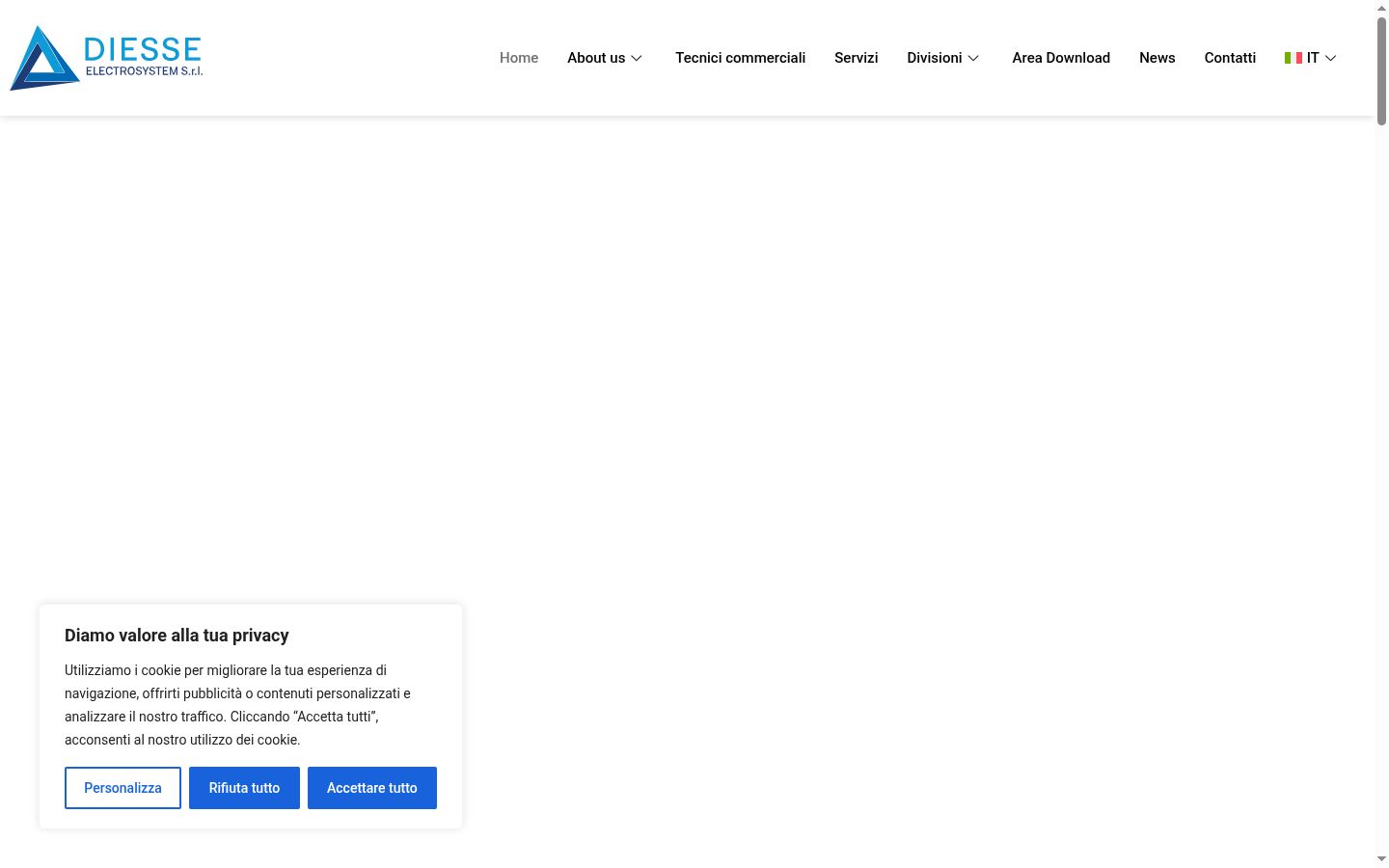Open the Divisioni menu

[x=935, y=58]
